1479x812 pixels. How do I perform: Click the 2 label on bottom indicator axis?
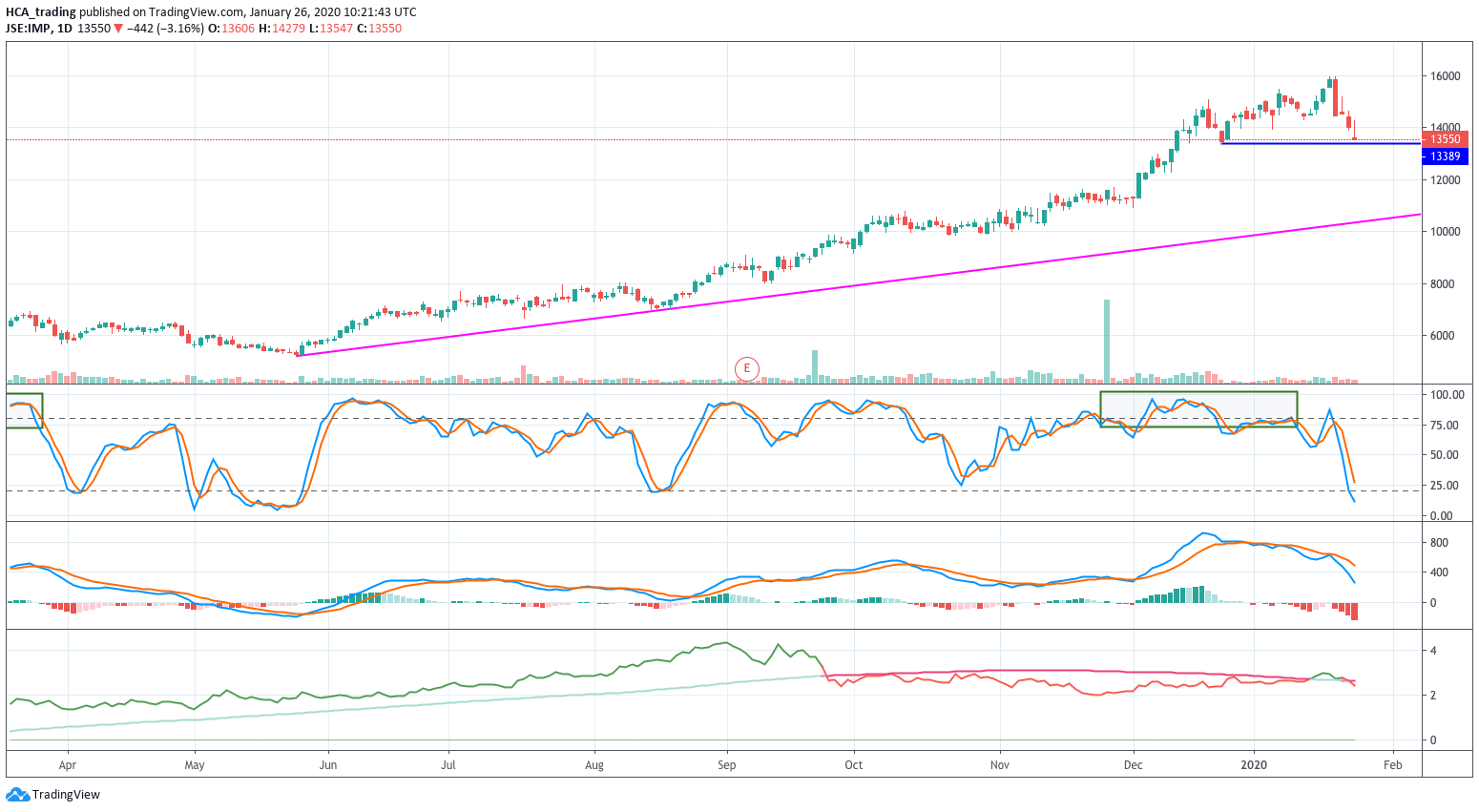[1433, 696]
